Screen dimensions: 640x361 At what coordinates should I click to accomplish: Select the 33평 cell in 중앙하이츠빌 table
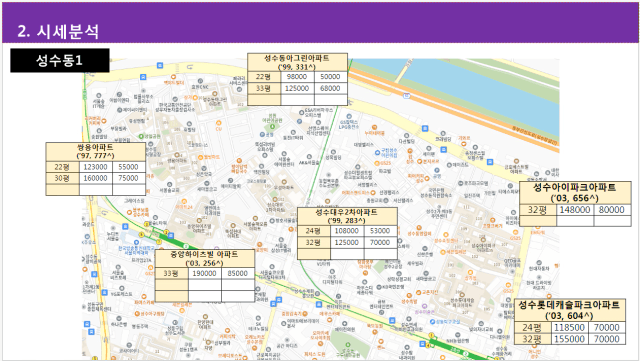coord(171,273)
